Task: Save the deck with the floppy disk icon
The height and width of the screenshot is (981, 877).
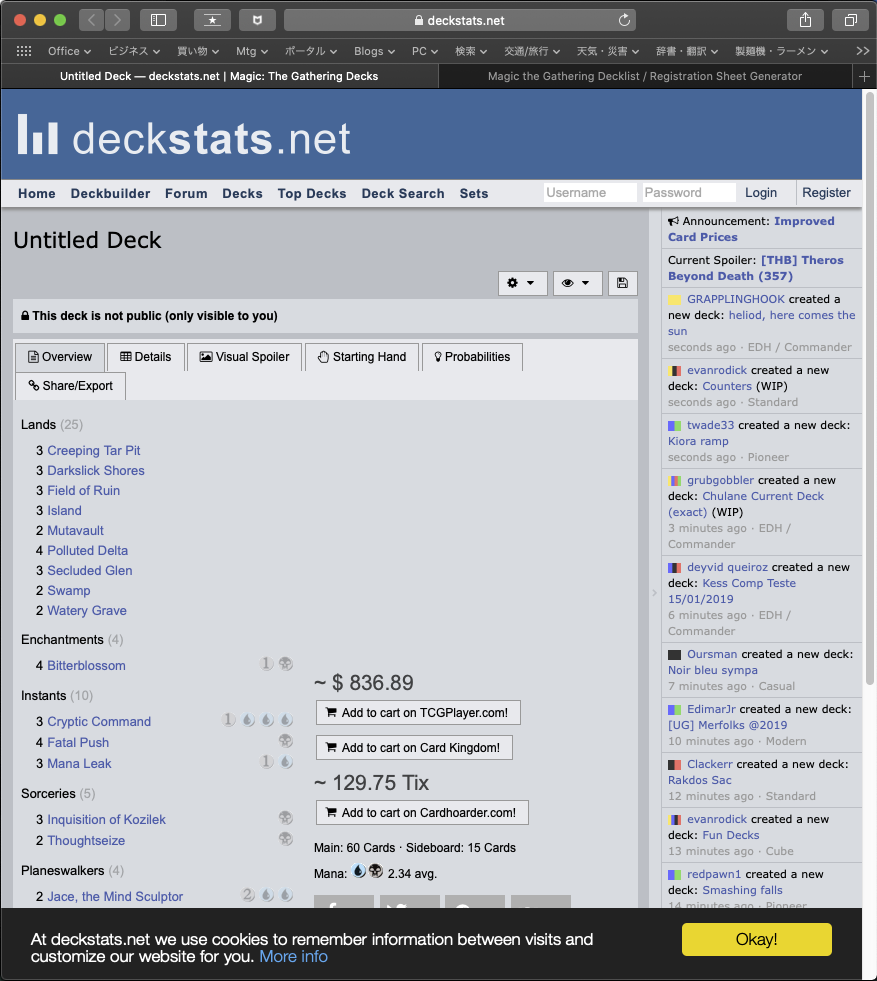Action: click(x=622, y=283)
